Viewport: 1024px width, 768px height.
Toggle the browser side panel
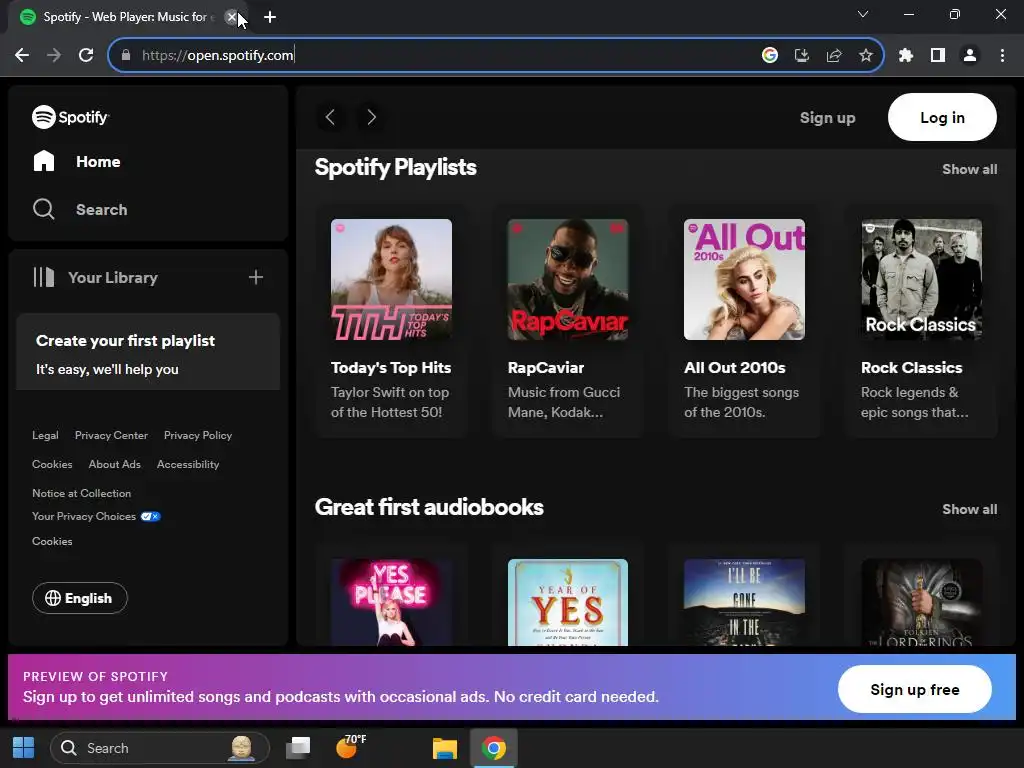(938, 56)
